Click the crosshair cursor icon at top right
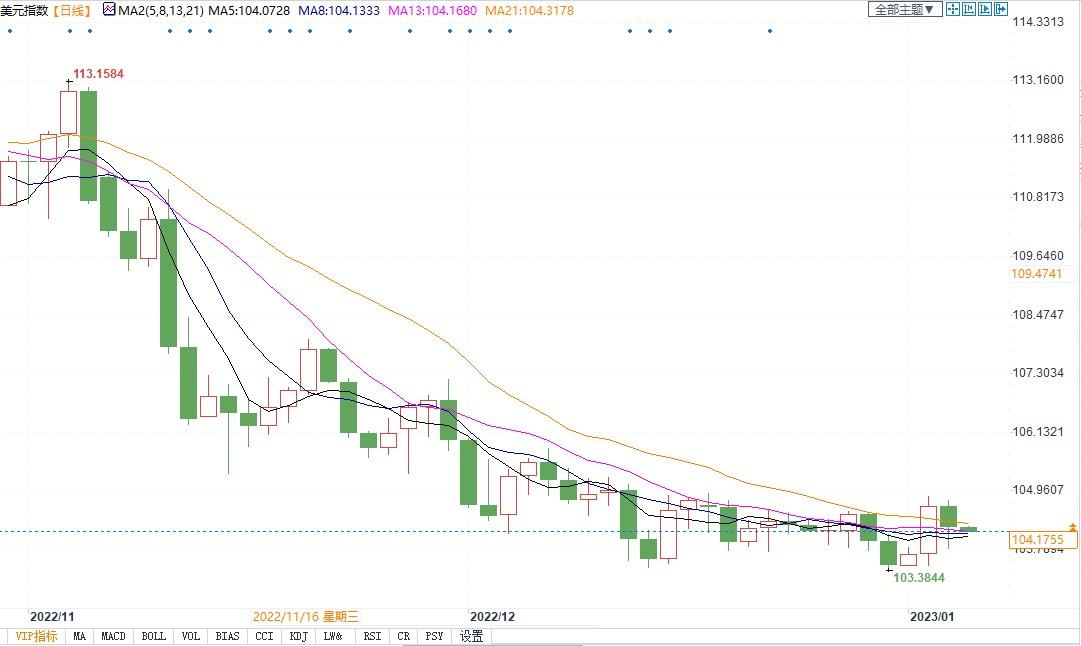Viewport: 1081px width, 646px height. coord(953,9)
